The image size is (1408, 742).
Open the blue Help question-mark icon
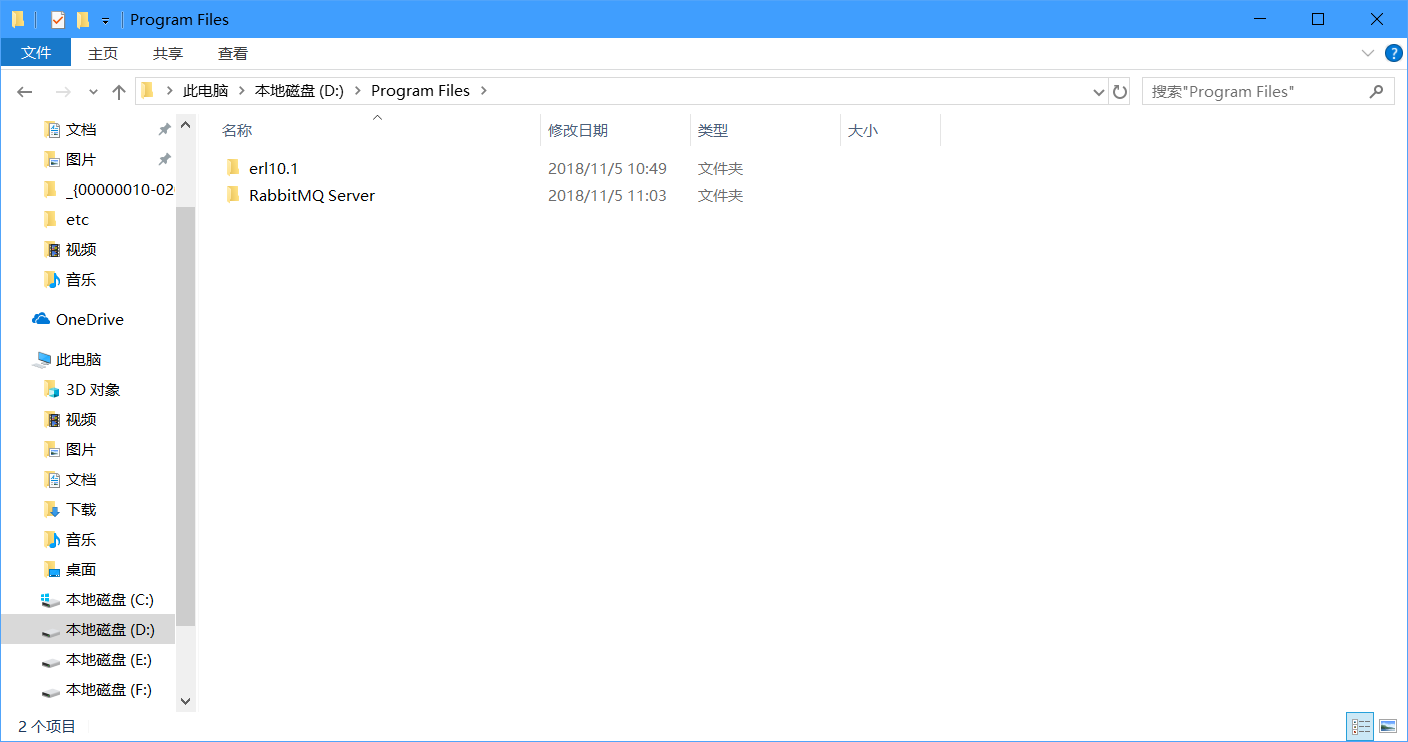(1393, 53)
